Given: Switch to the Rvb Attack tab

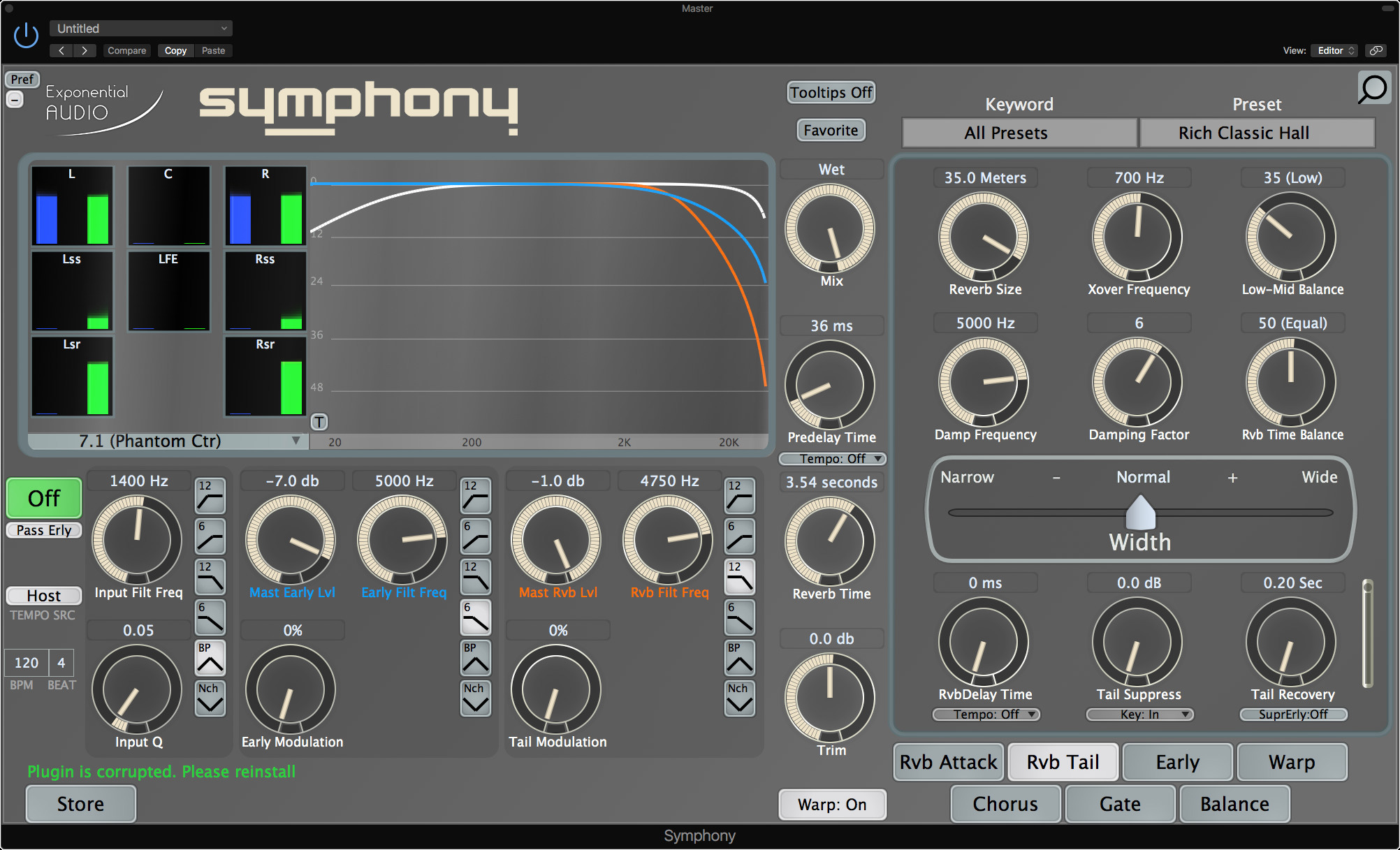Looking at the screenshot, I should pos(948,762).
